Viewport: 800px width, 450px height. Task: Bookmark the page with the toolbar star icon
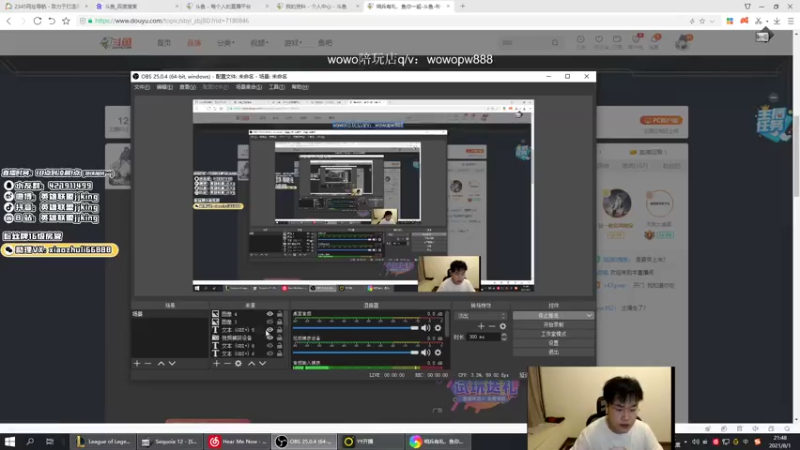point(66,21)
